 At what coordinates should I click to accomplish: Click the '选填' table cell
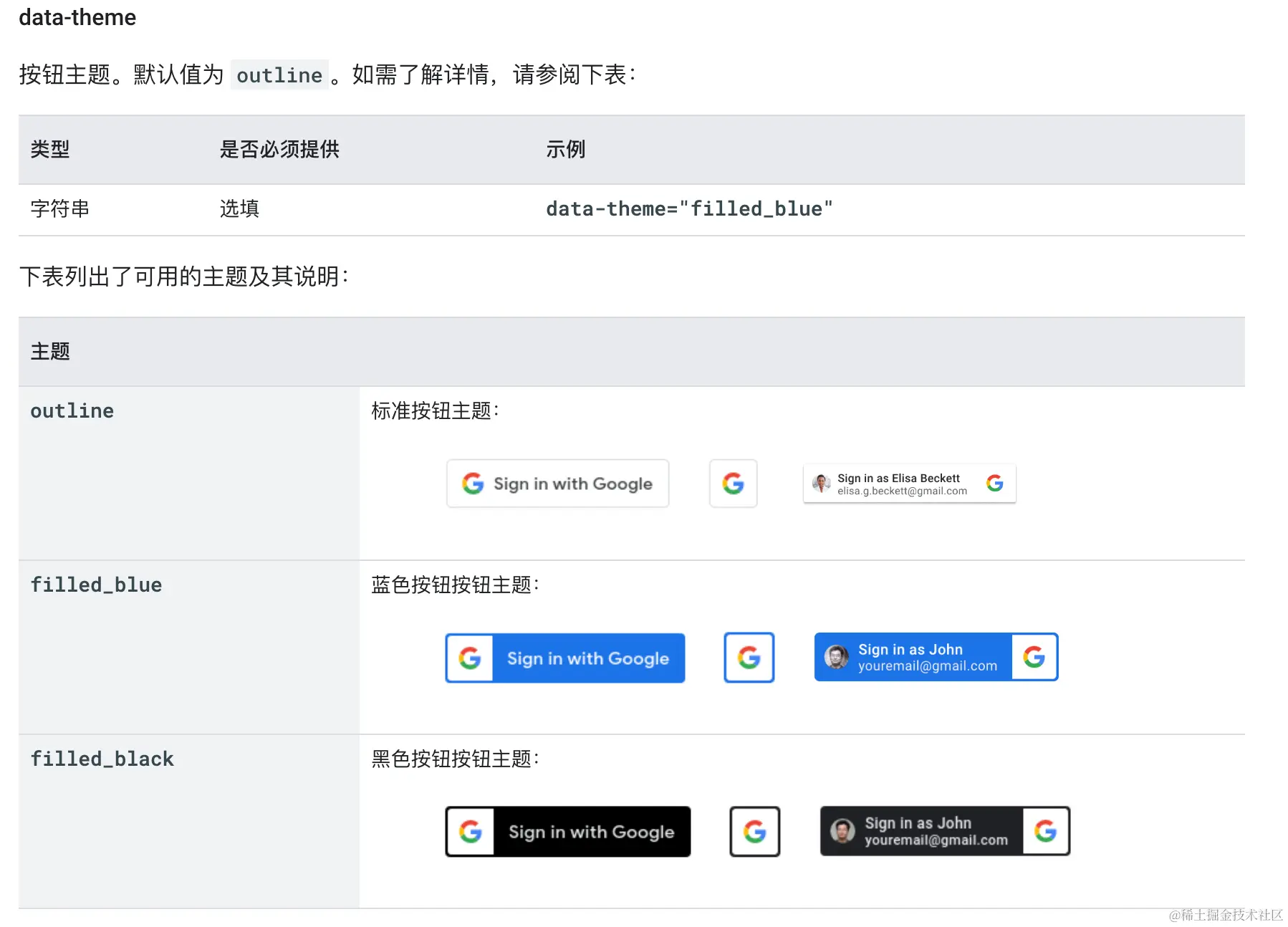[x=239, y=208]
